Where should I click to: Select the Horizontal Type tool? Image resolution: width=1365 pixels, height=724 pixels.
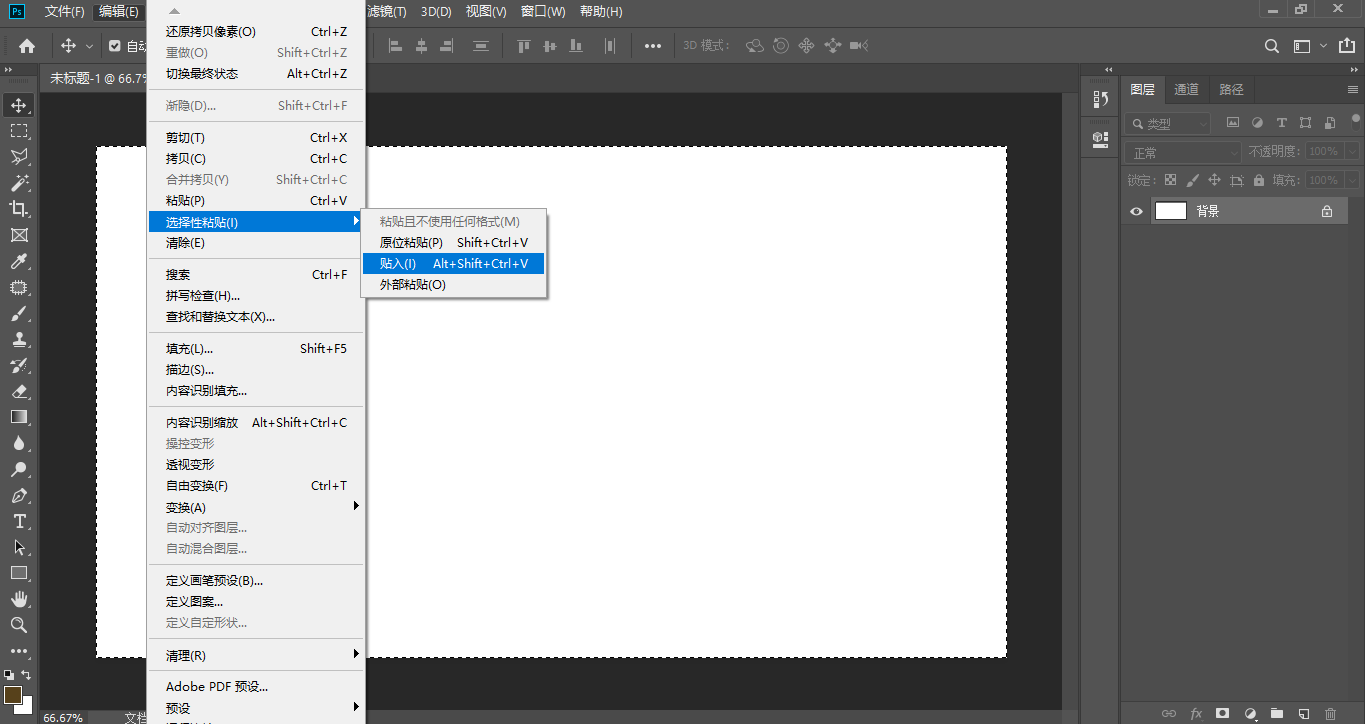click(19, 521)
